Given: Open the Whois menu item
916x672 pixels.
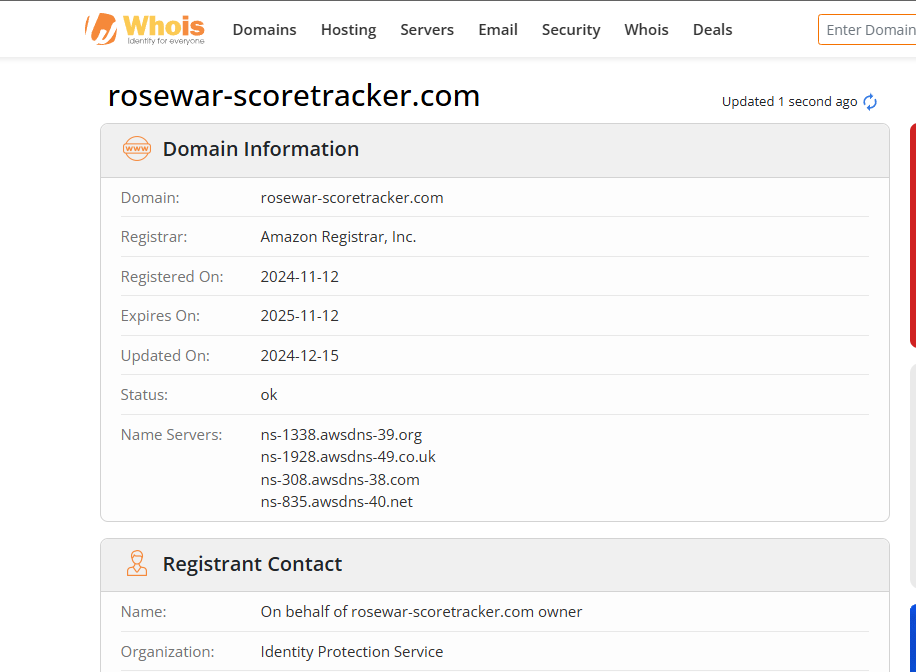Looking at the screenshot, I should tap(646, 30).
